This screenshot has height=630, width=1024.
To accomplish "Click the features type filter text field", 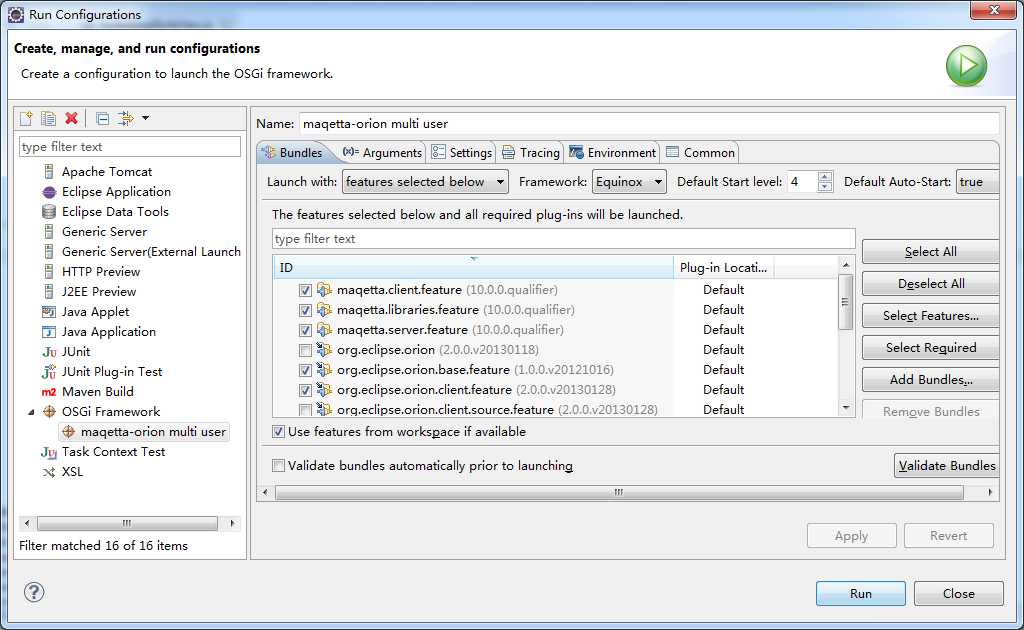I will click(564, 238).
